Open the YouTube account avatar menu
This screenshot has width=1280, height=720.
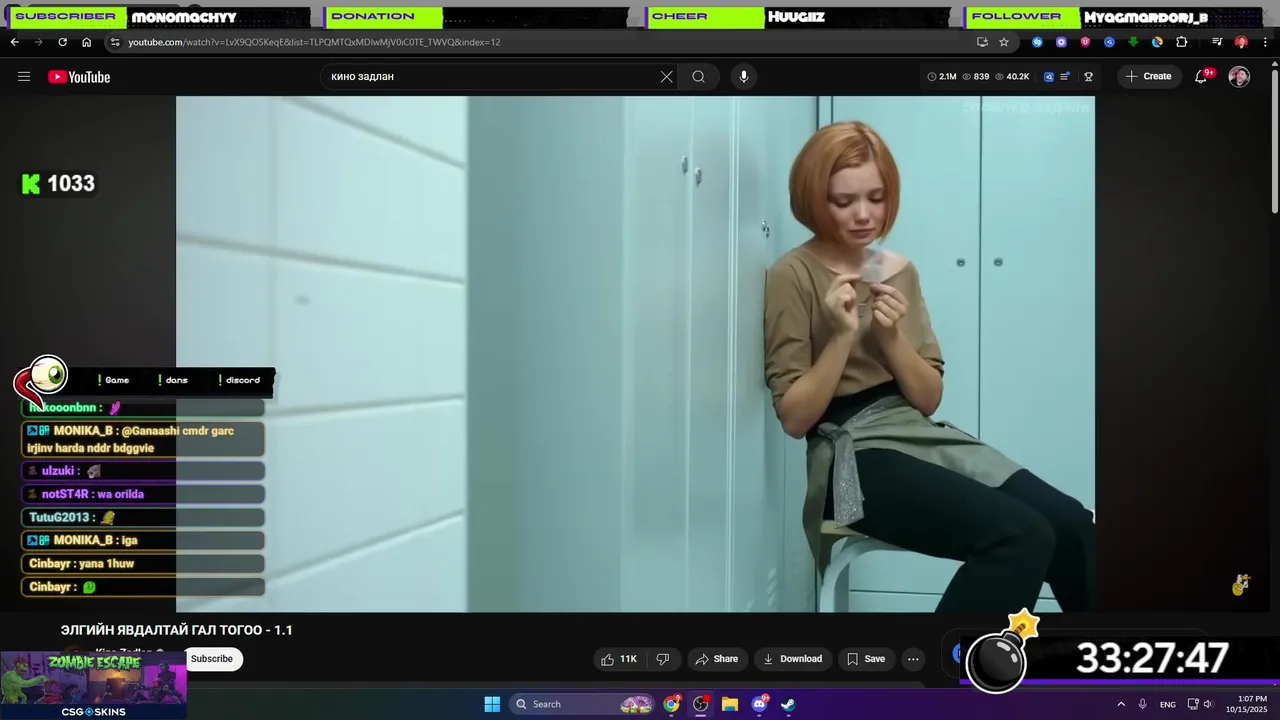click(x=1239, y=76)
